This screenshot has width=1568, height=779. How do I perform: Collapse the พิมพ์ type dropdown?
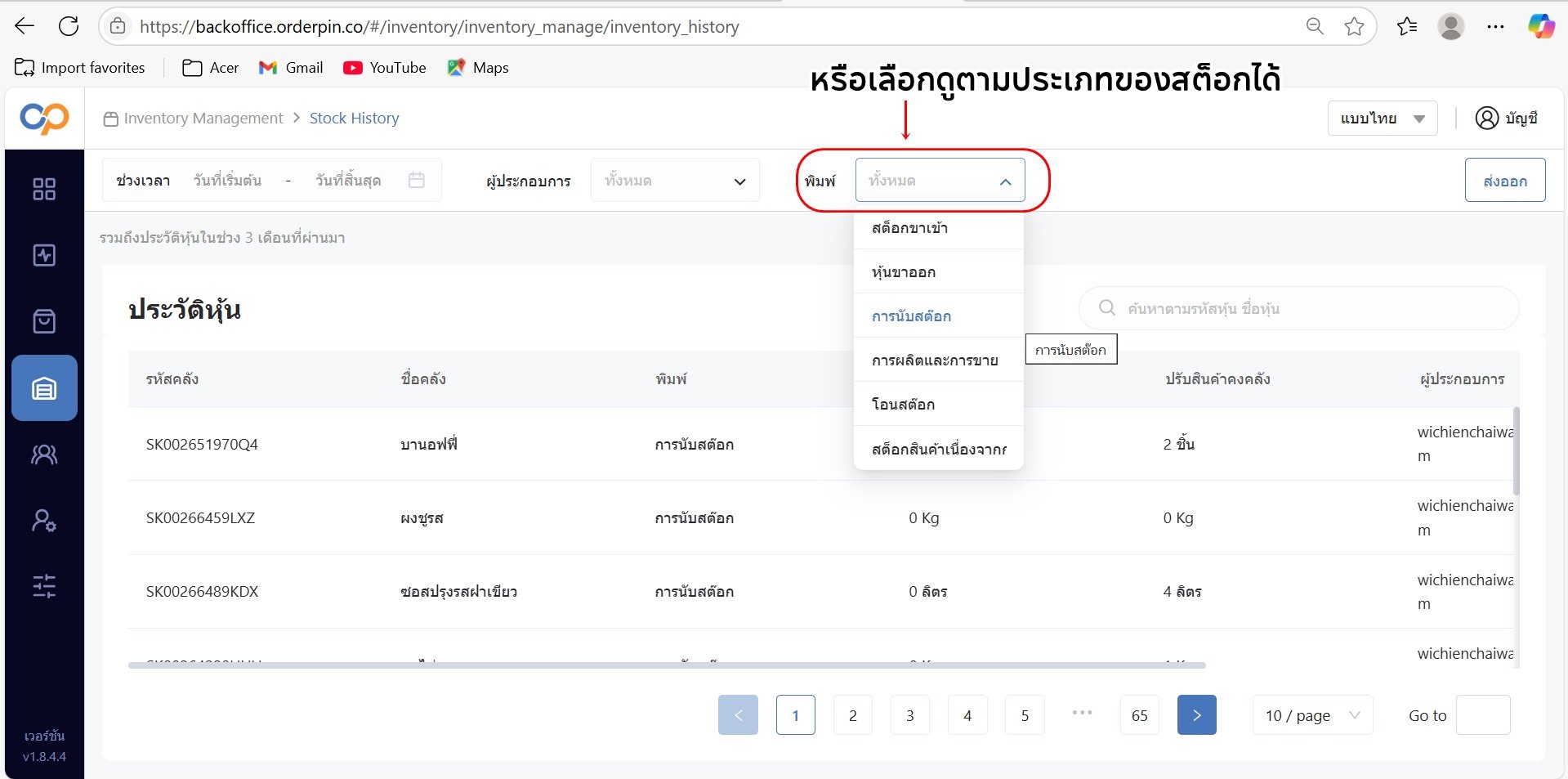940,181
